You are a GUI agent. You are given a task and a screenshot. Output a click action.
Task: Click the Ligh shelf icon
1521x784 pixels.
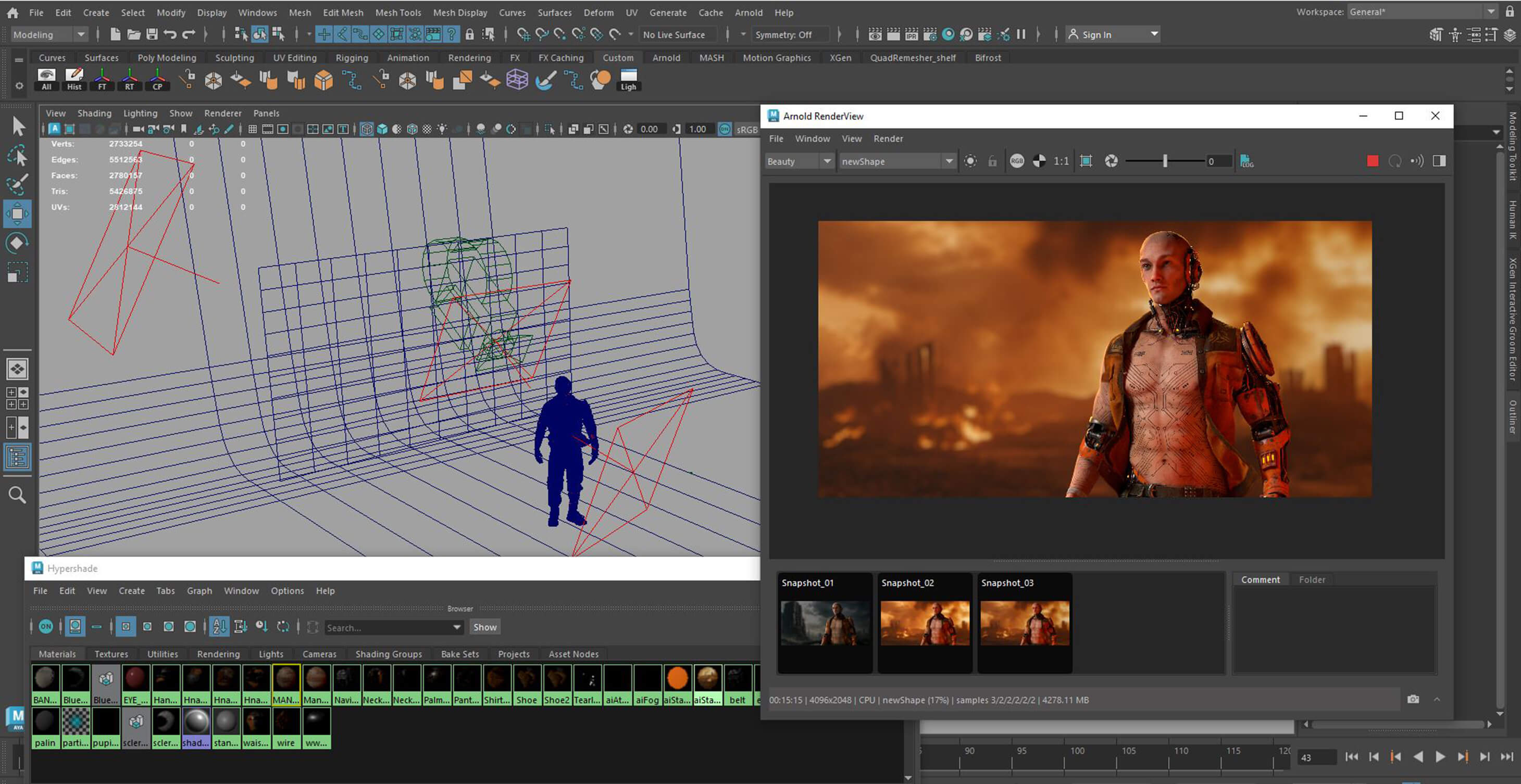[x=628, y=80]
